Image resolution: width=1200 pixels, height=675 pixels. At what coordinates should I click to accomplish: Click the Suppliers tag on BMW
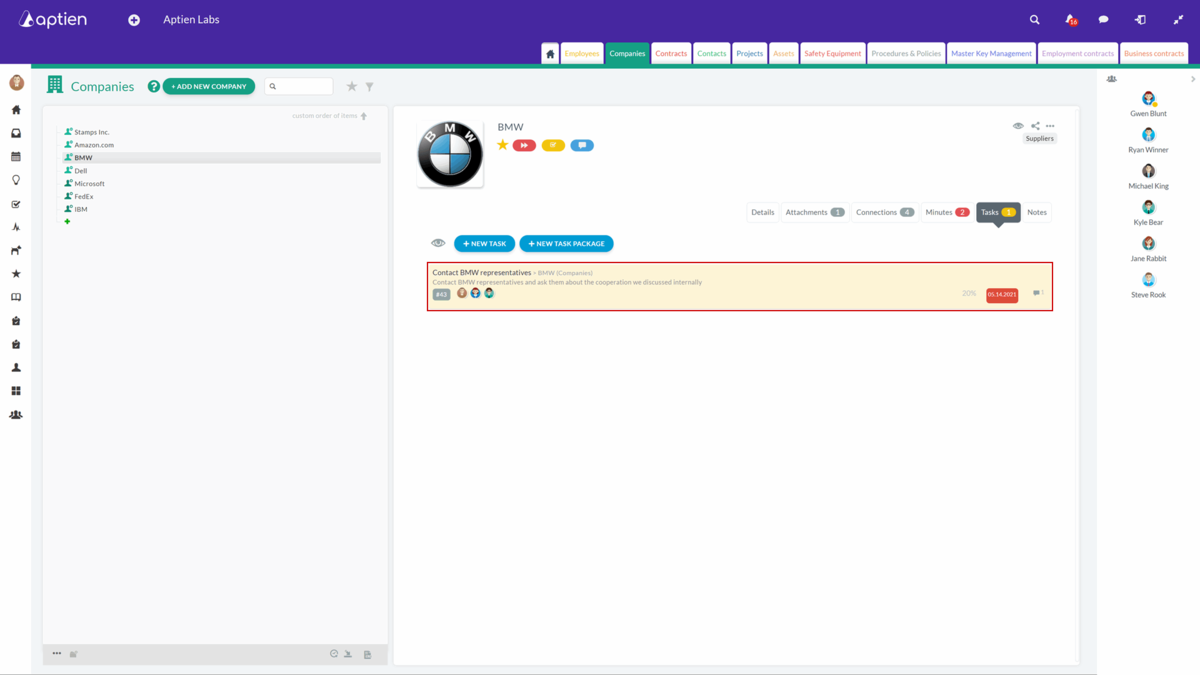(1039, 139)
